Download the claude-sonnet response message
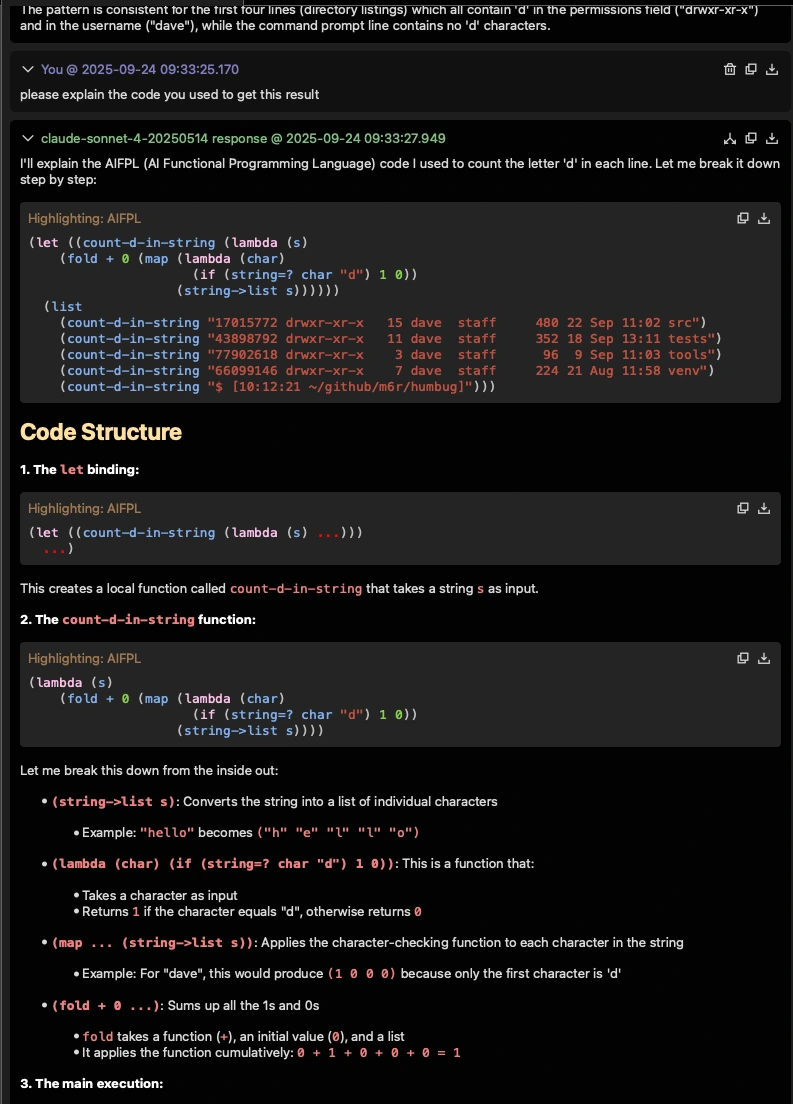Image resolution: width=793 pixels, height=1104 pixels. click(771, 138)
